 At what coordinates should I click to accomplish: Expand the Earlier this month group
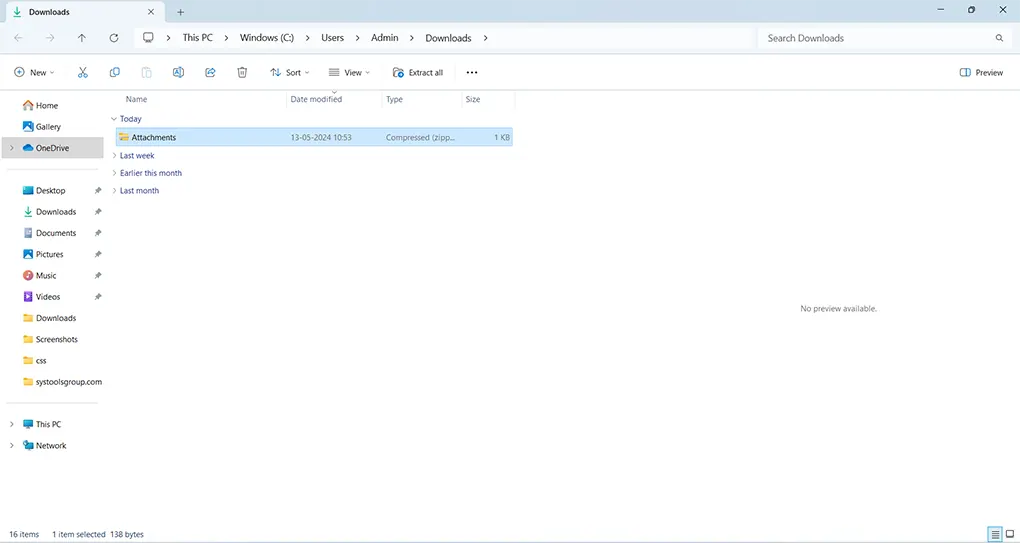(x=114, y=173)
